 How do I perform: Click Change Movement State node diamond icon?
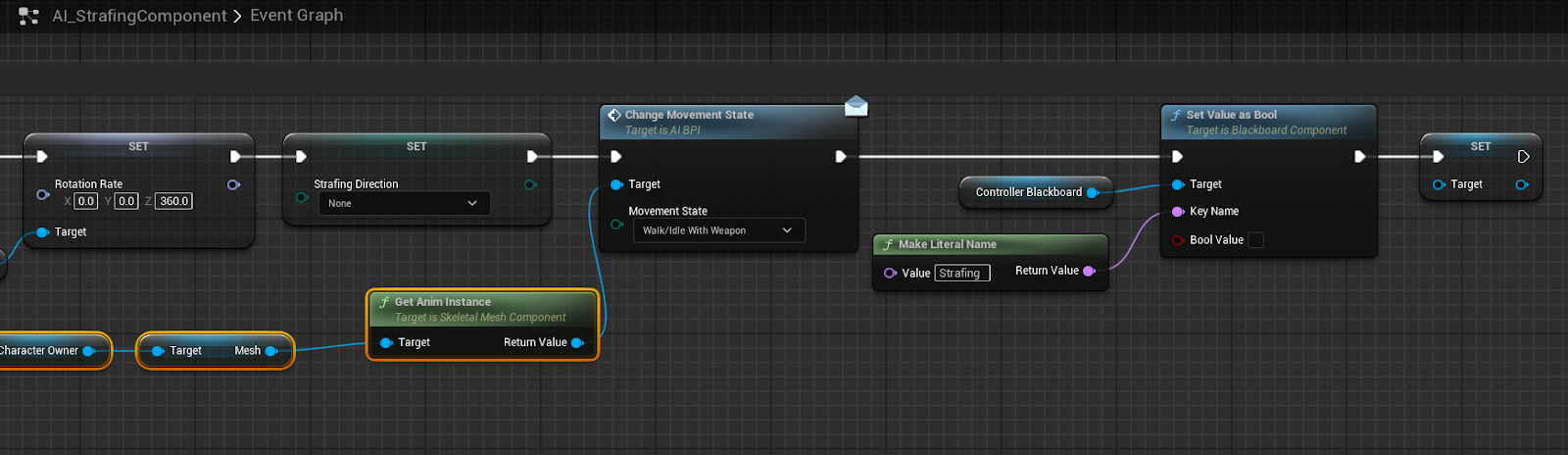click(614, 115)
